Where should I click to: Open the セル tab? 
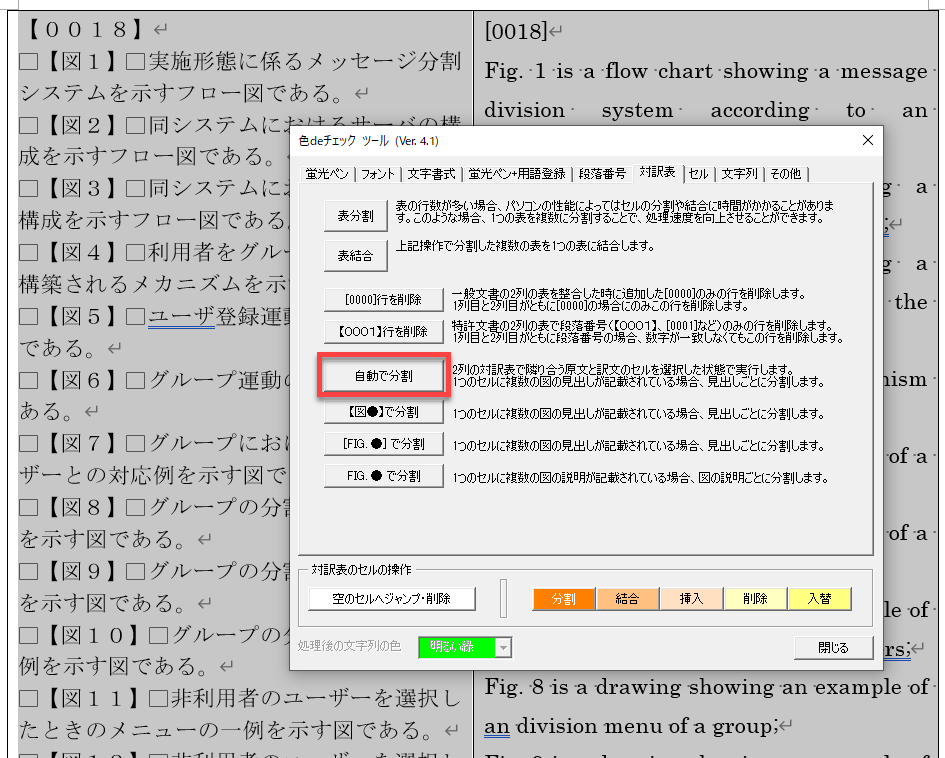pyautogui.click(x=698, y=174)
